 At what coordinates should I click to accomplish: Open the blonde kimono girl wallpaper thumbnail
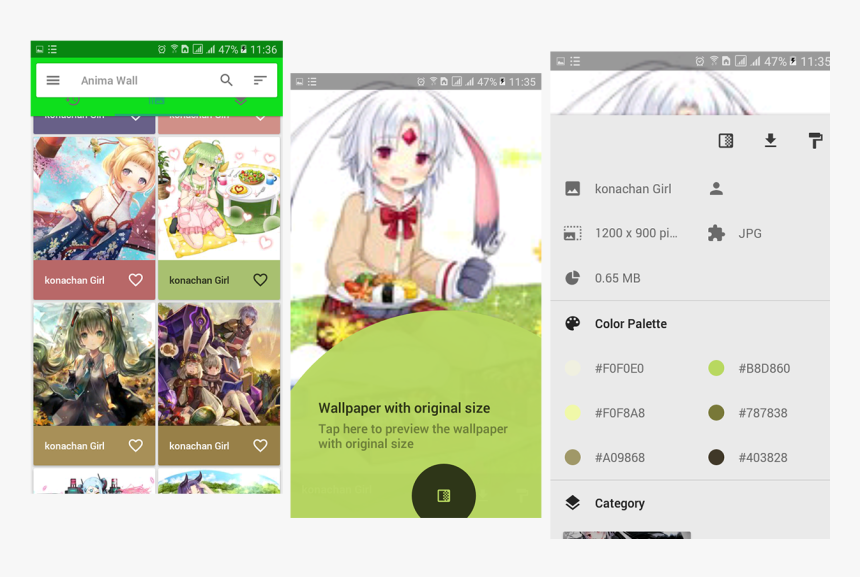coord(94,199)
